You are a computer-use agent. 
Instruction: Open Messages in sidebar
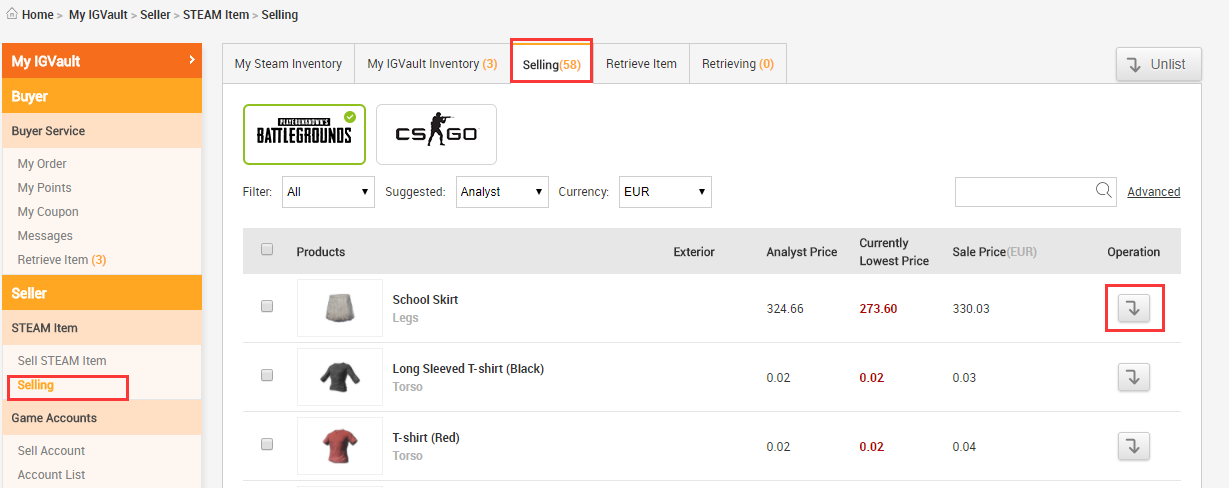(x=45, y=236)
